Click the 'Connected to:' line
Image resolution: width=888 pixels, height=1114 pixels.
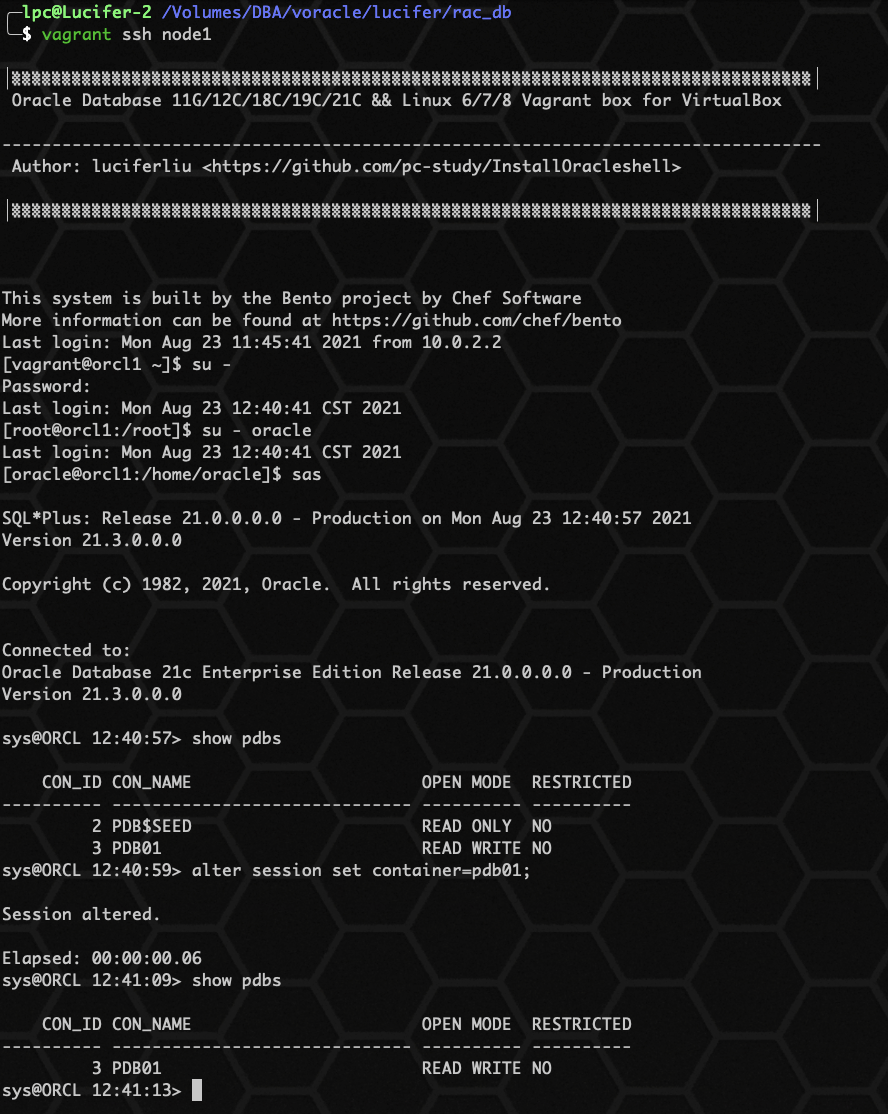66,650
